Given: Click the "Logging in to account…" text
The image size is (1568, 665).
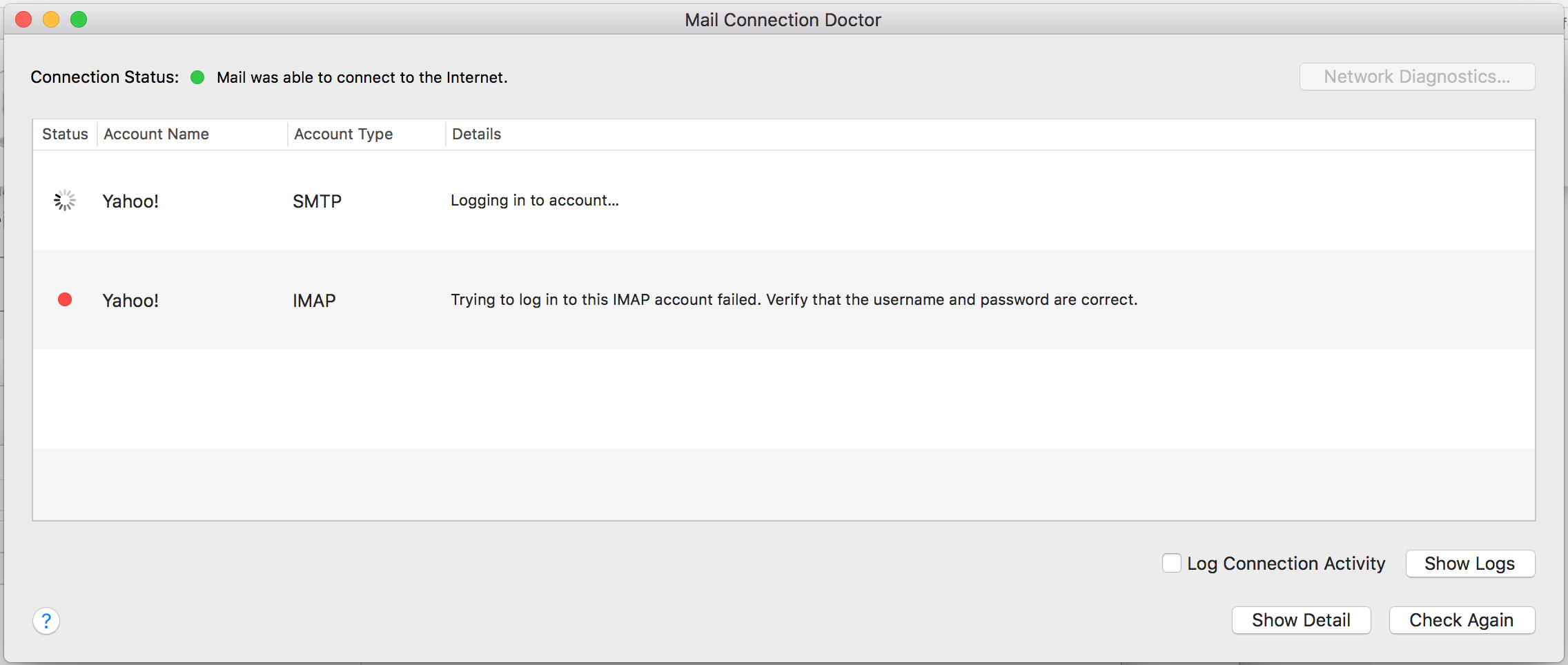Looking at the screenshot, I should click(535, 200).
